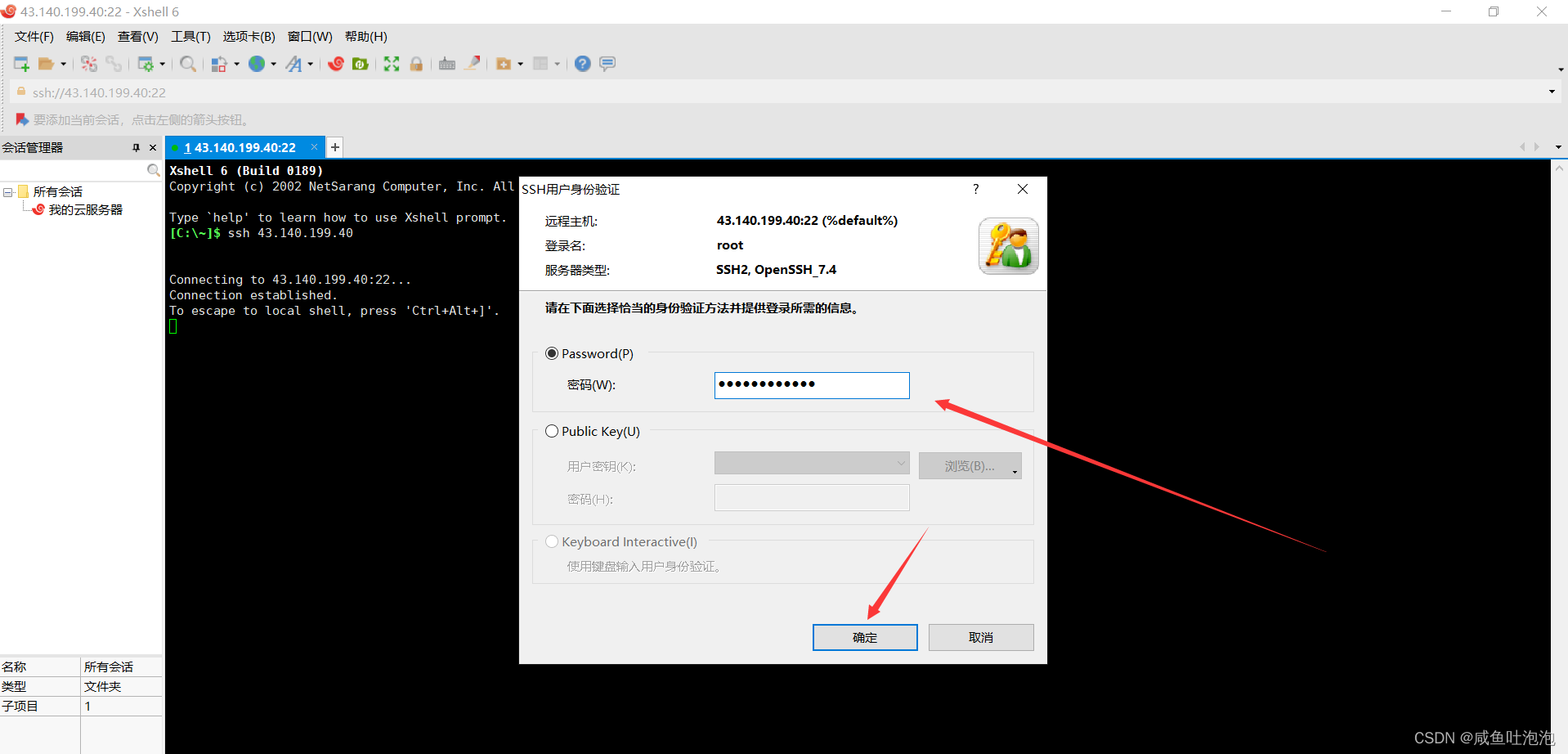This screenshot has width=1568, height=754.
Task: Open the session Properties gear icon
Action: (146, 64)
